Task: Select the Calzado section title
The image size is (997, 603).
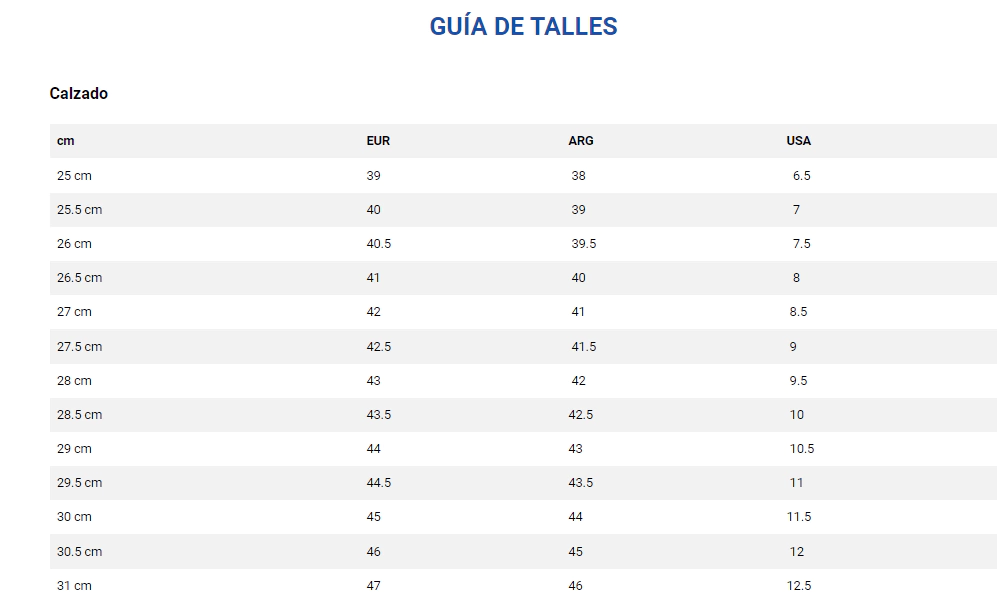Action: (79, 94)
